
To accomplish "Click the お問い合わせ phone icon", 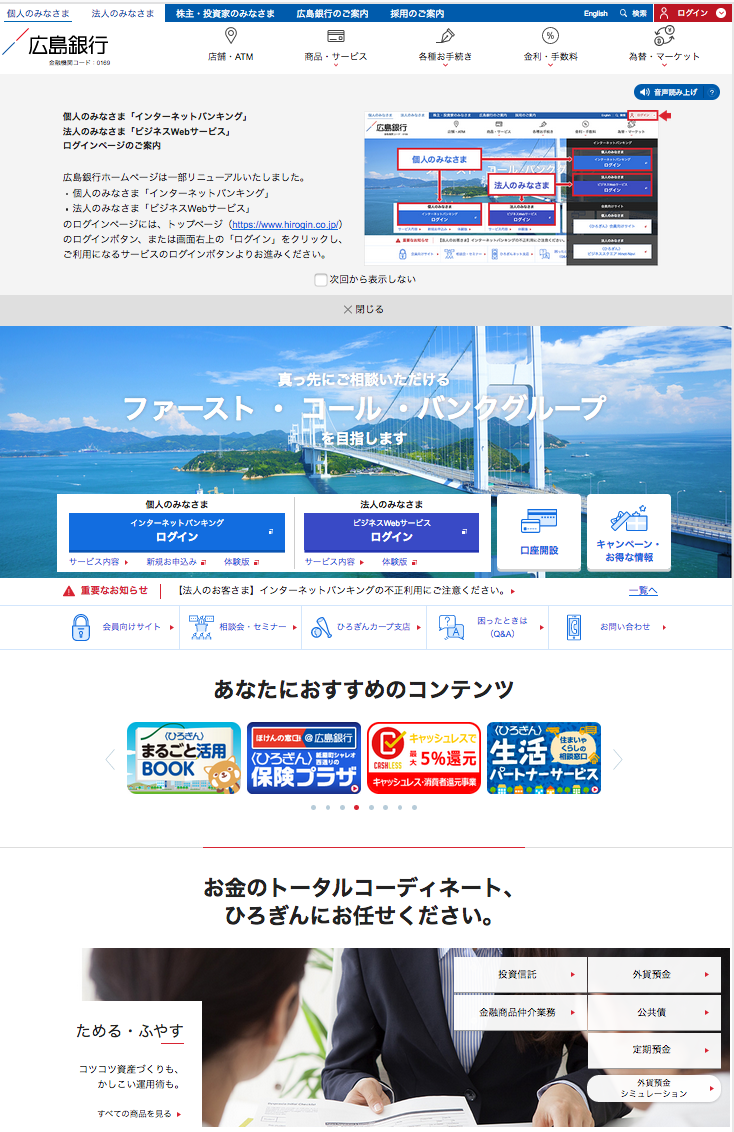I will 574,627.
